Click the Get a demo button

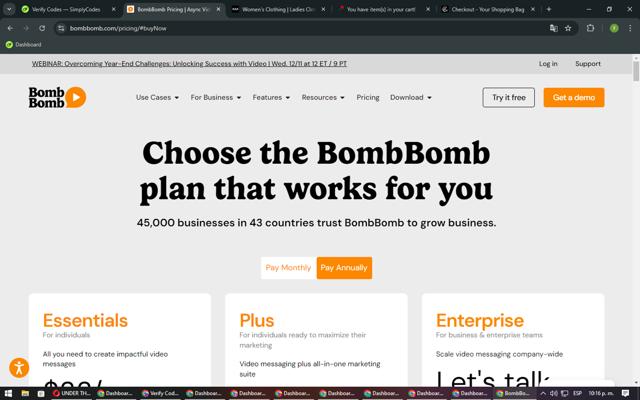(574, 98)
